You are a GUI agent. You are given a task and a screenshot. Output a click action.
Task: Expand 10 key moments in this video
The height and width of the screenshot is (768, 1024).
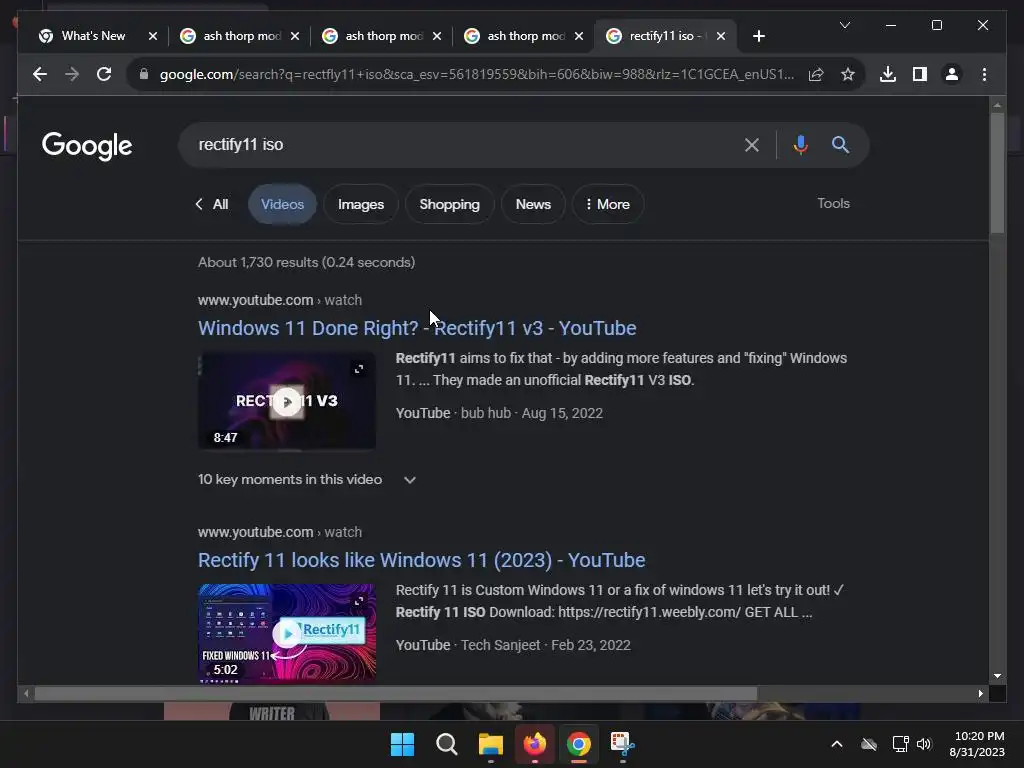click(307, 479)
